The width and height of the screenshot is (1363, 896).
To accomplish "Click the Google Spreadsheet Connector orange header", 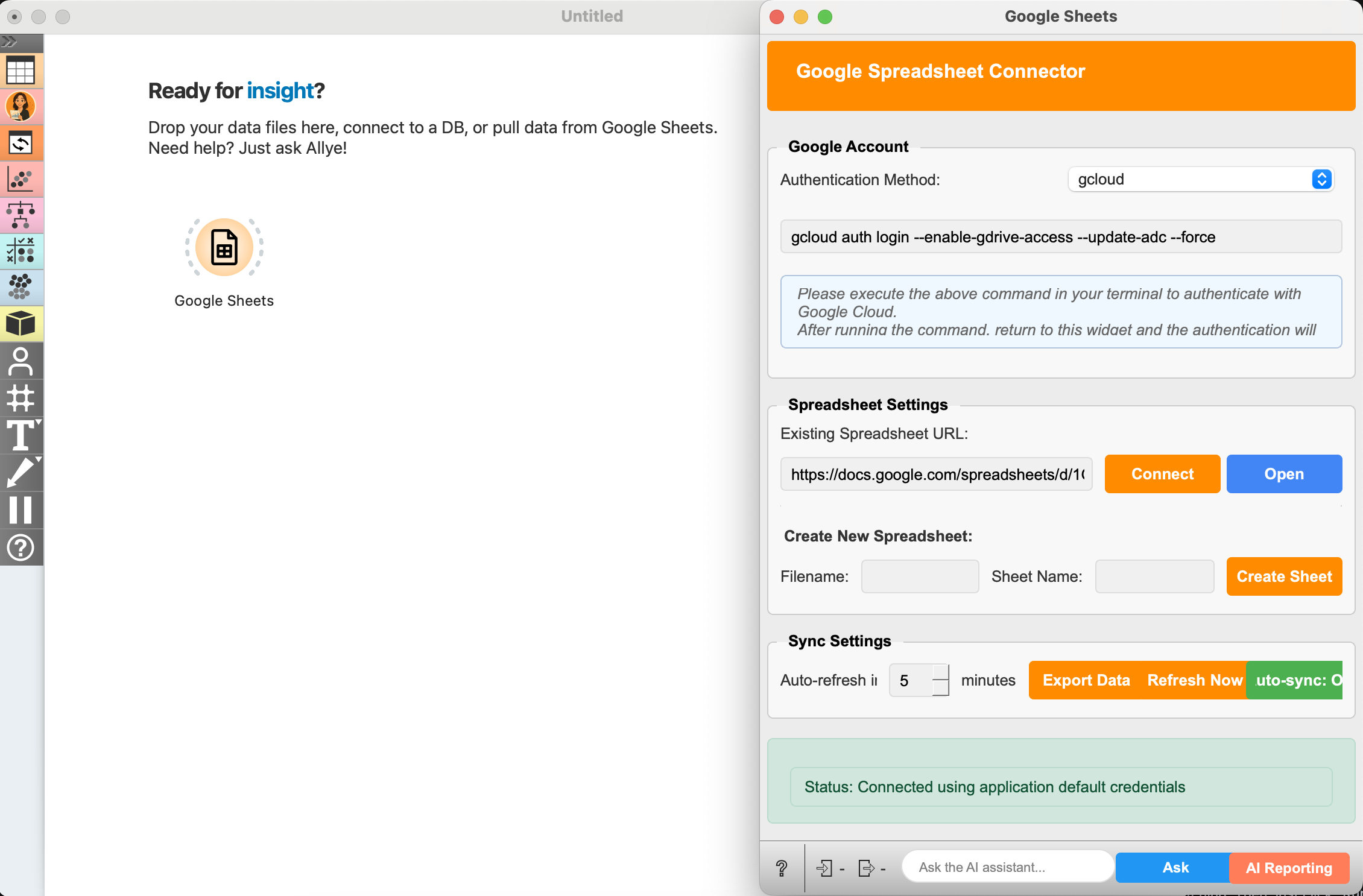I will pyautogui.click(x=1061, y=76).
